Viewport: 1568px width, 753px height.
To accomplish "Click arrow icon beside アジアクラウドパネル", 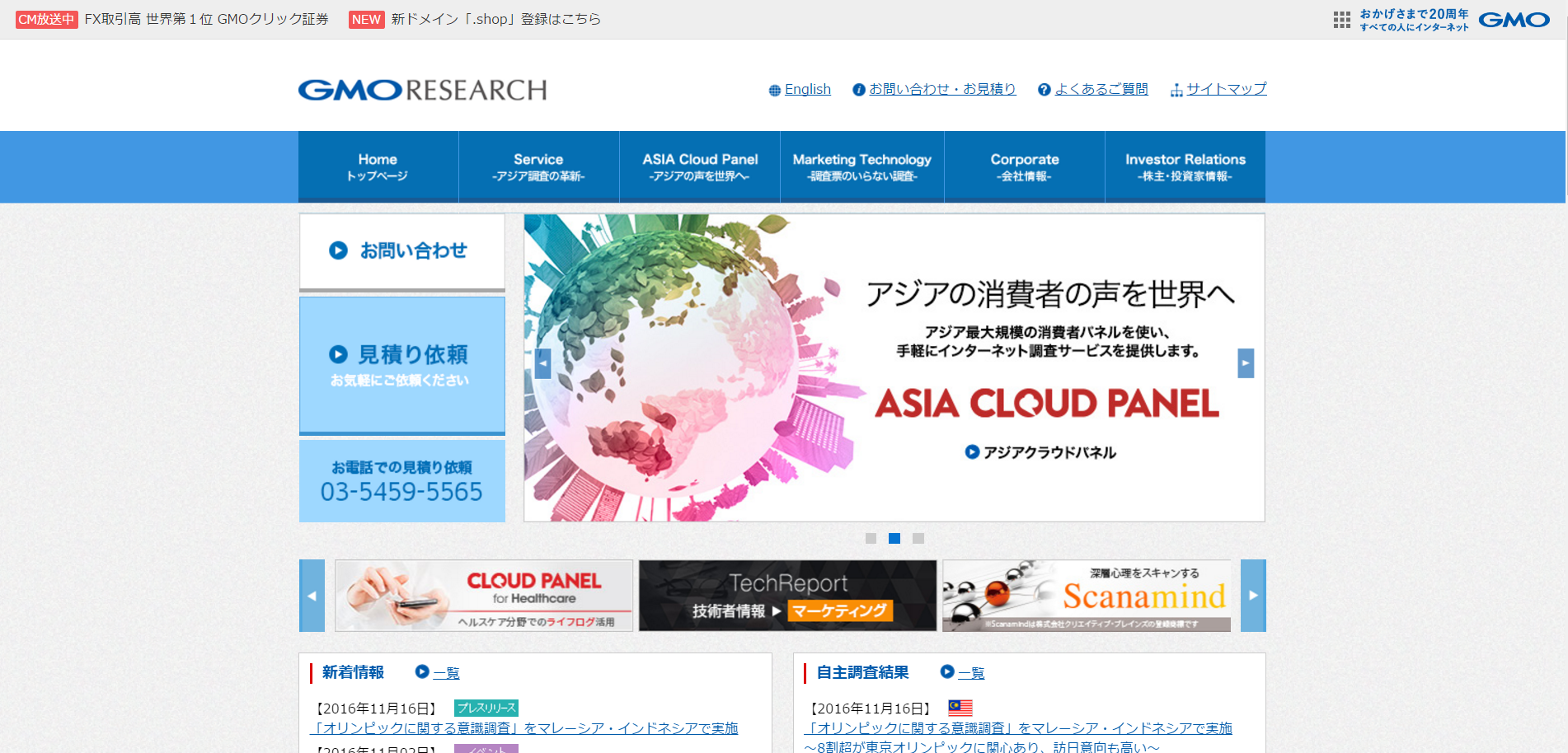I will (x=972, y=451).
